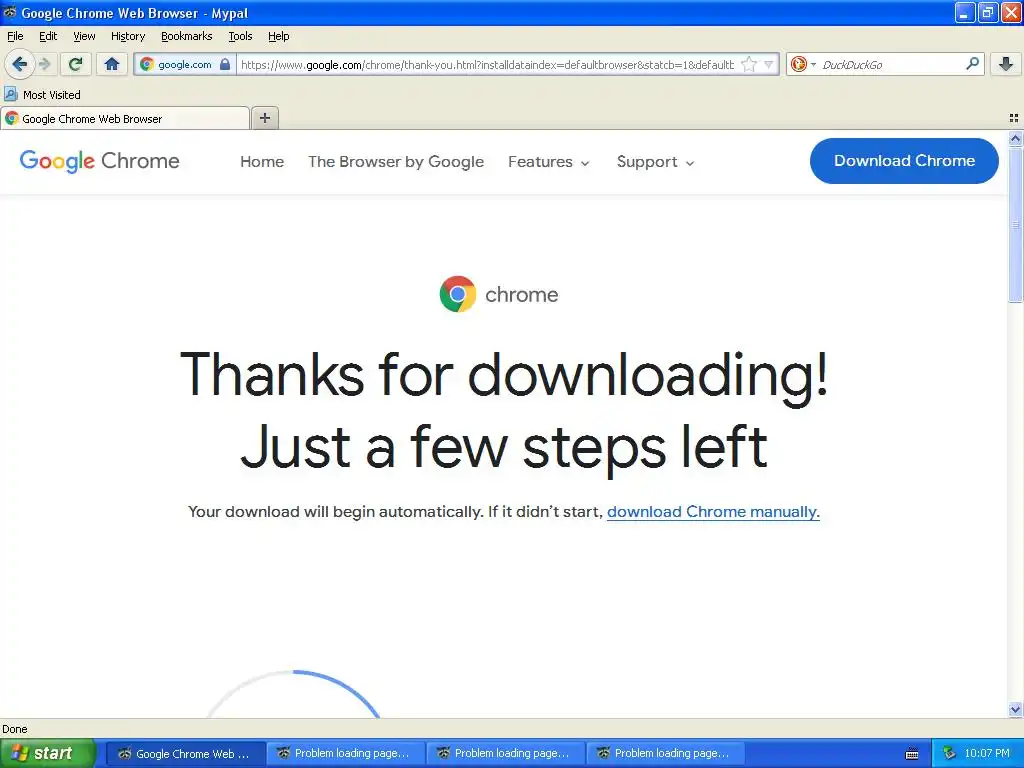
Task: Bookmark this page with the star icon
Action: 749,64
